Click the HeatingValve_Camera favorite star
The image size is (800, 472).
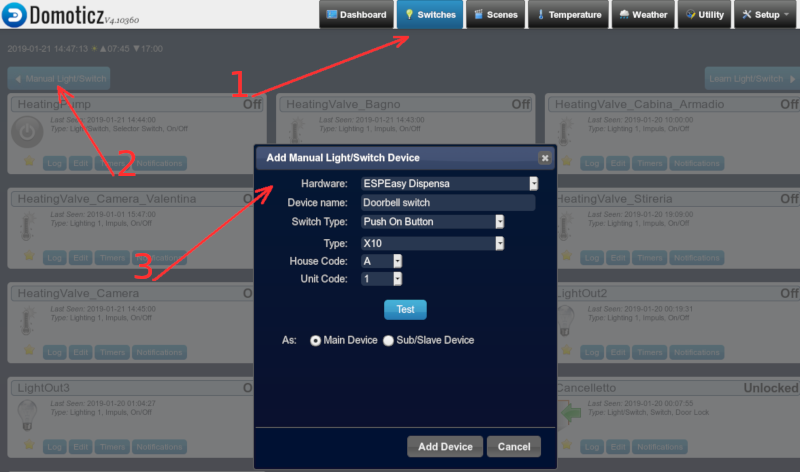coord(30,351)
